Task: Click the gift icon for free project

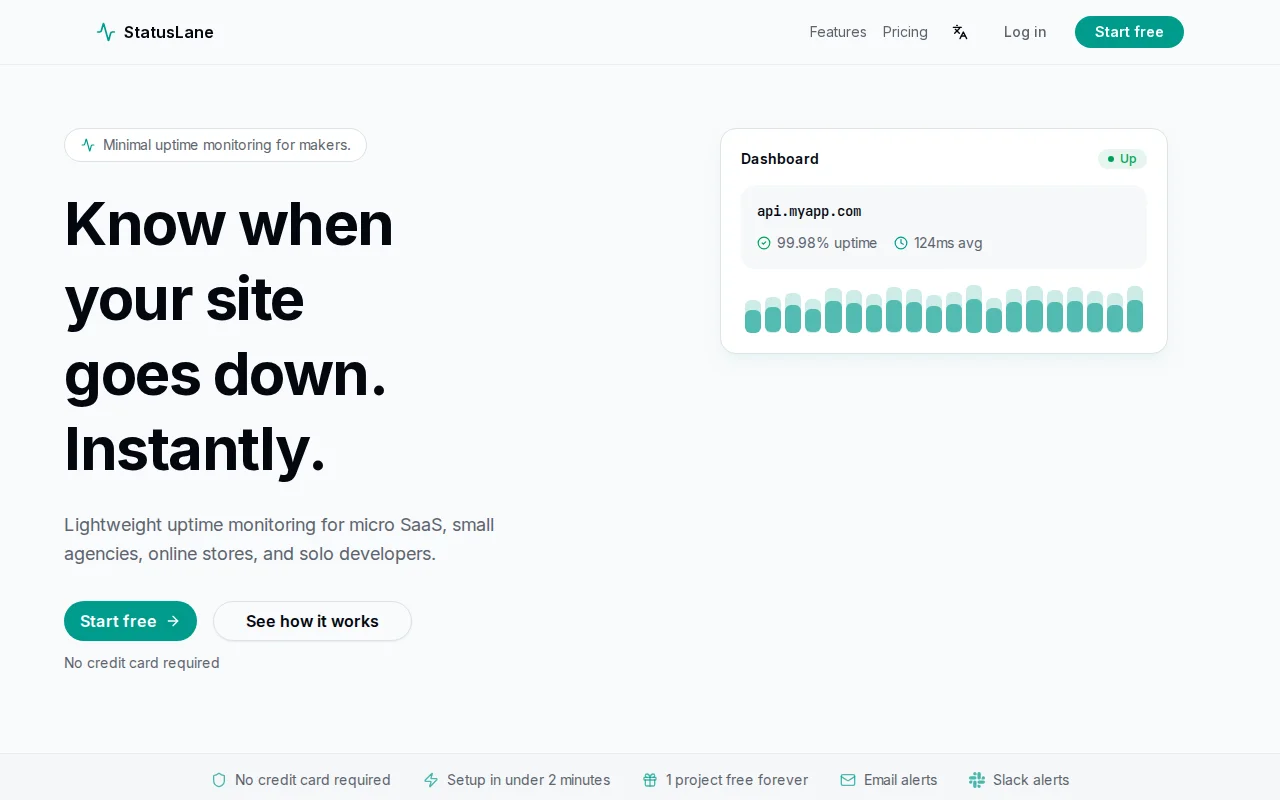Action: click(650, 780)
